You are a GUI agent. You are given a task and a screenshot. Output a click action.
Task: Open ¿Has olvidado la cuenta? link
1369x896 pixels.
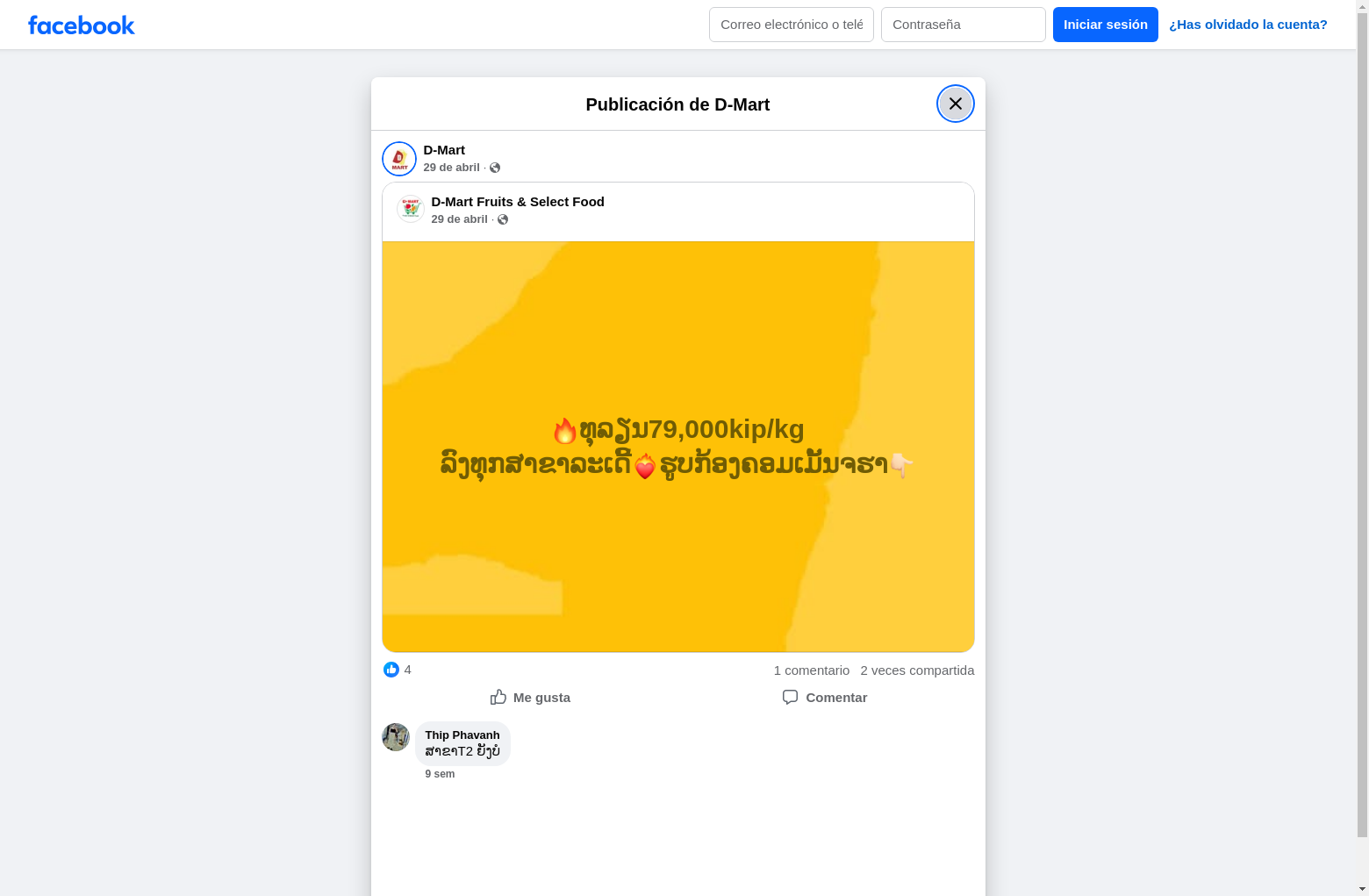[1248, 25]
